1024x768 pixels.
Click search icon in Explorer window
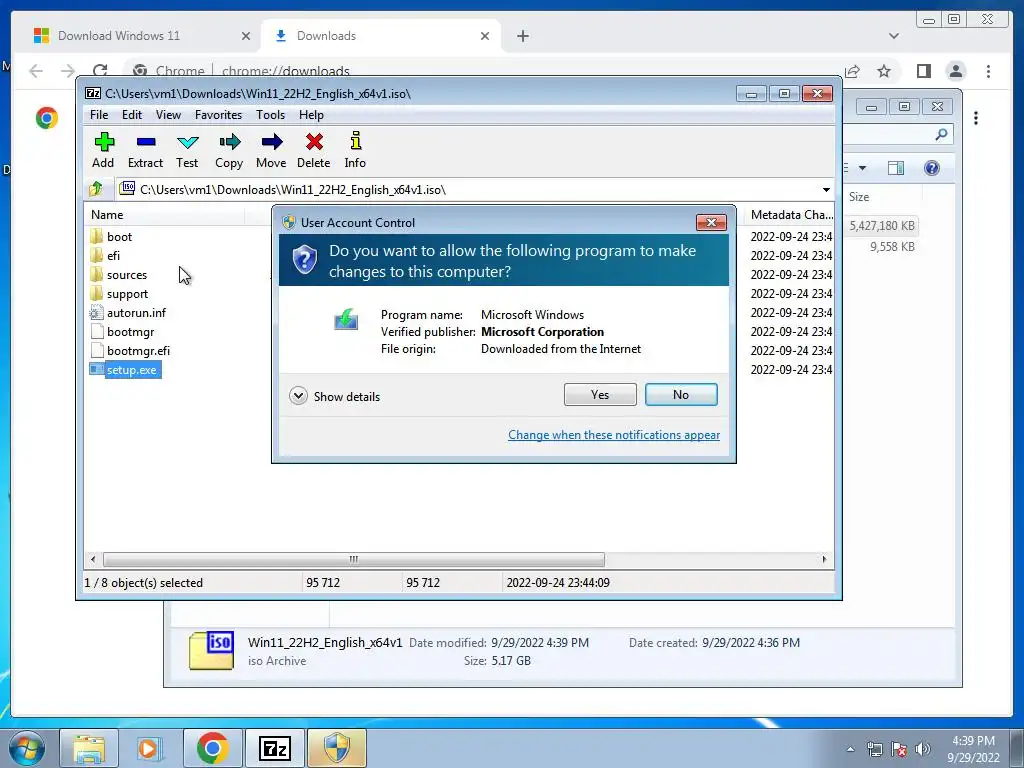(941, 135)
